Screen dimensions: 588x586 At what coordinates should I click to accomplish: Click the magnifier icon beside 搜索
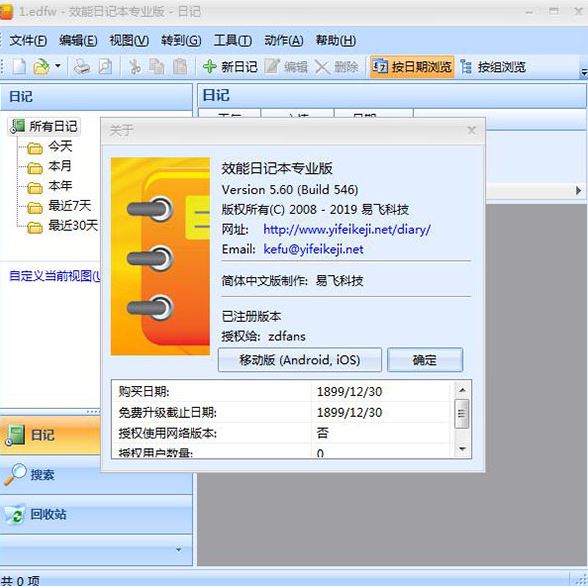pos(15,474)
